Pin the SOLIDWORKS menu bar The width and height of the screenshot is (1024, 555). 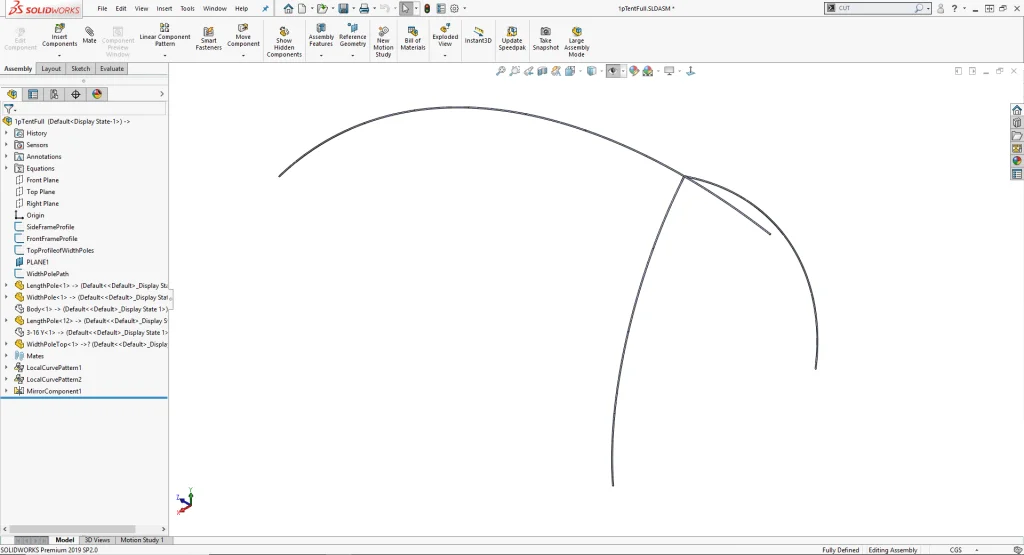[x=265, y=9]
